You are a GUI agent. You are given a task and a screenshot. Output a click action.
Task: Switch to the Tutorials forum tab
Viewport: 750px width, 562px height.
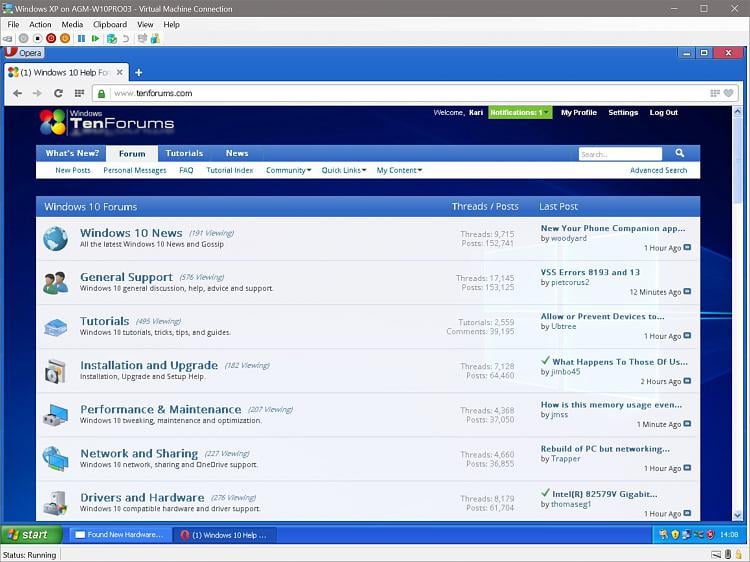[x=184, y=153]
